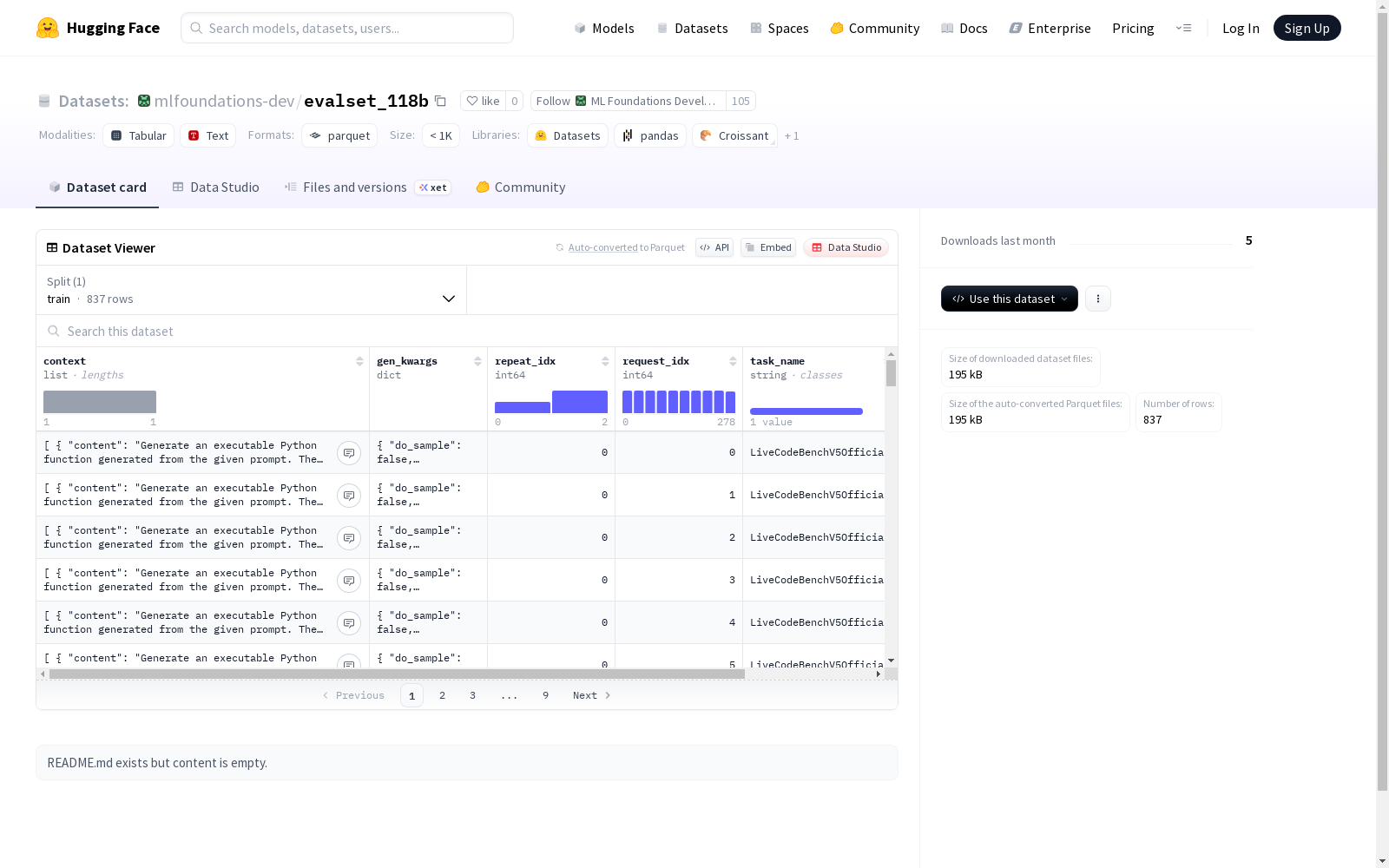Show the +1 additional libraries
Screen dimensions: 1389x868
pos(792,135)
